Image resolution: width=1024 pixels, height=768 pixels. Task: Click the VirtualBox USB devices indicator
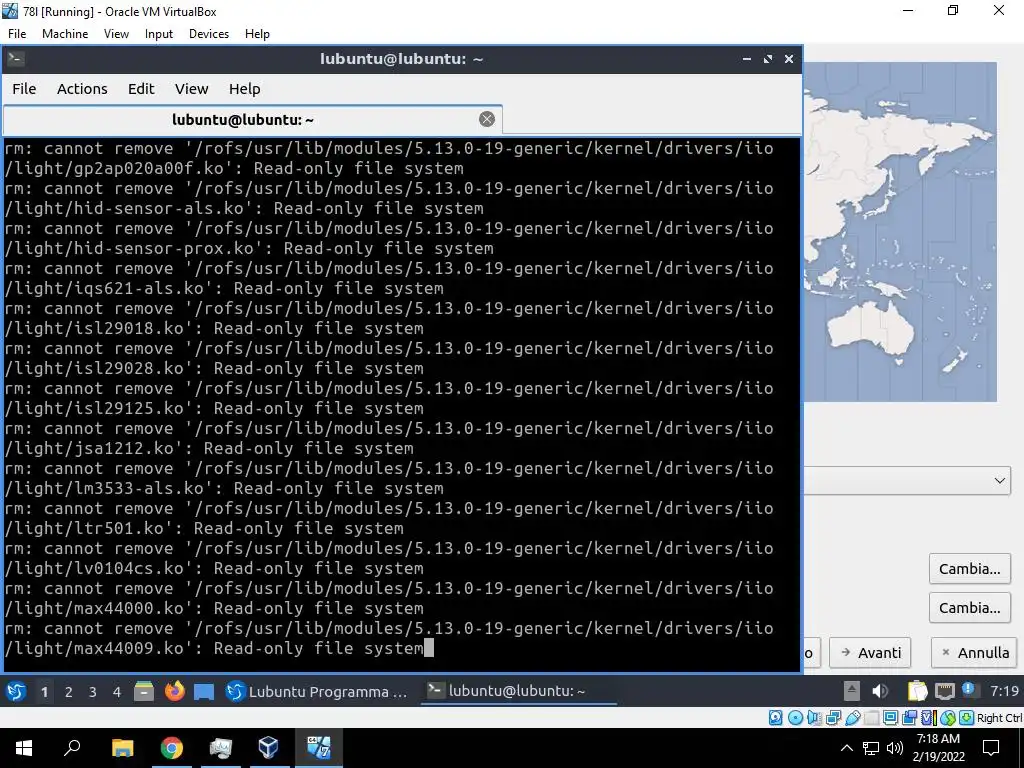[852, 718]
